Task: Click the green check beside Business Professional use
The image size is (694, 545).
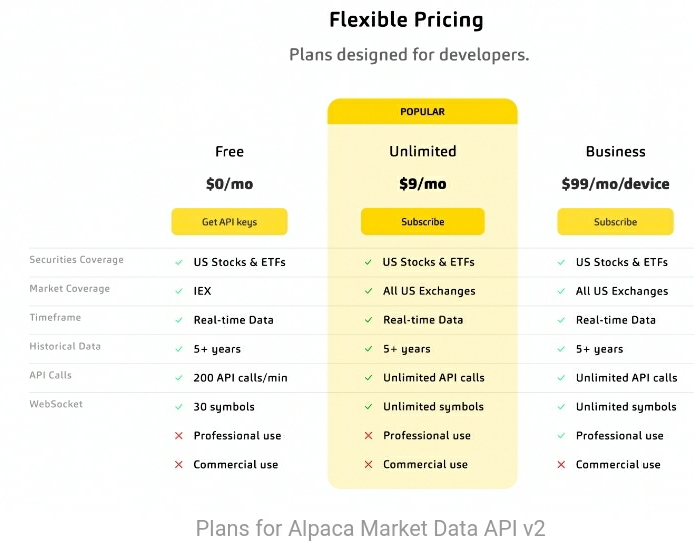Action: [x=561, y=436]
